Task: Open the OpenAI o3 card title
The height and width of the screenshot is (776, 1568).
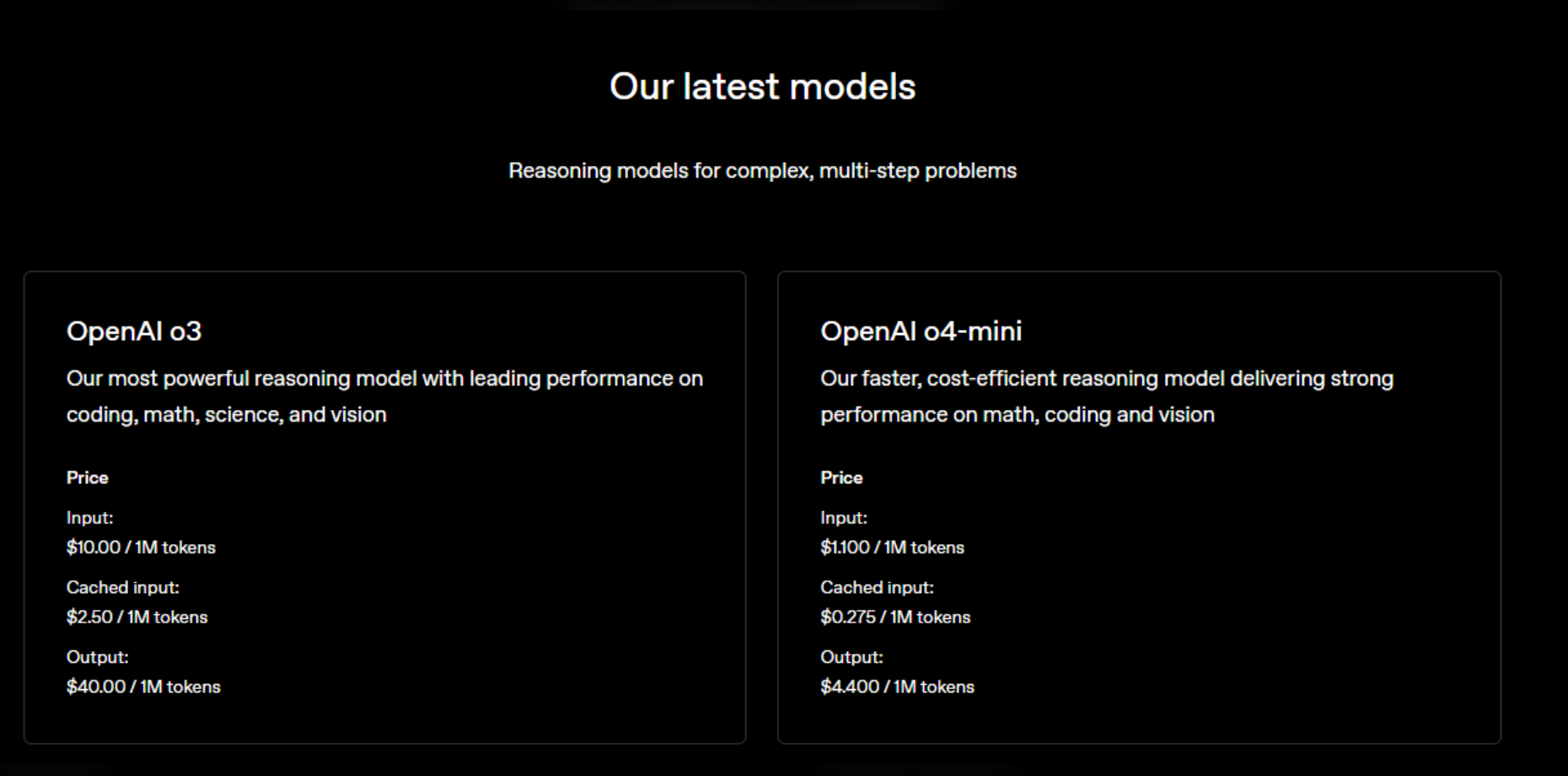Action: point(134,331)
